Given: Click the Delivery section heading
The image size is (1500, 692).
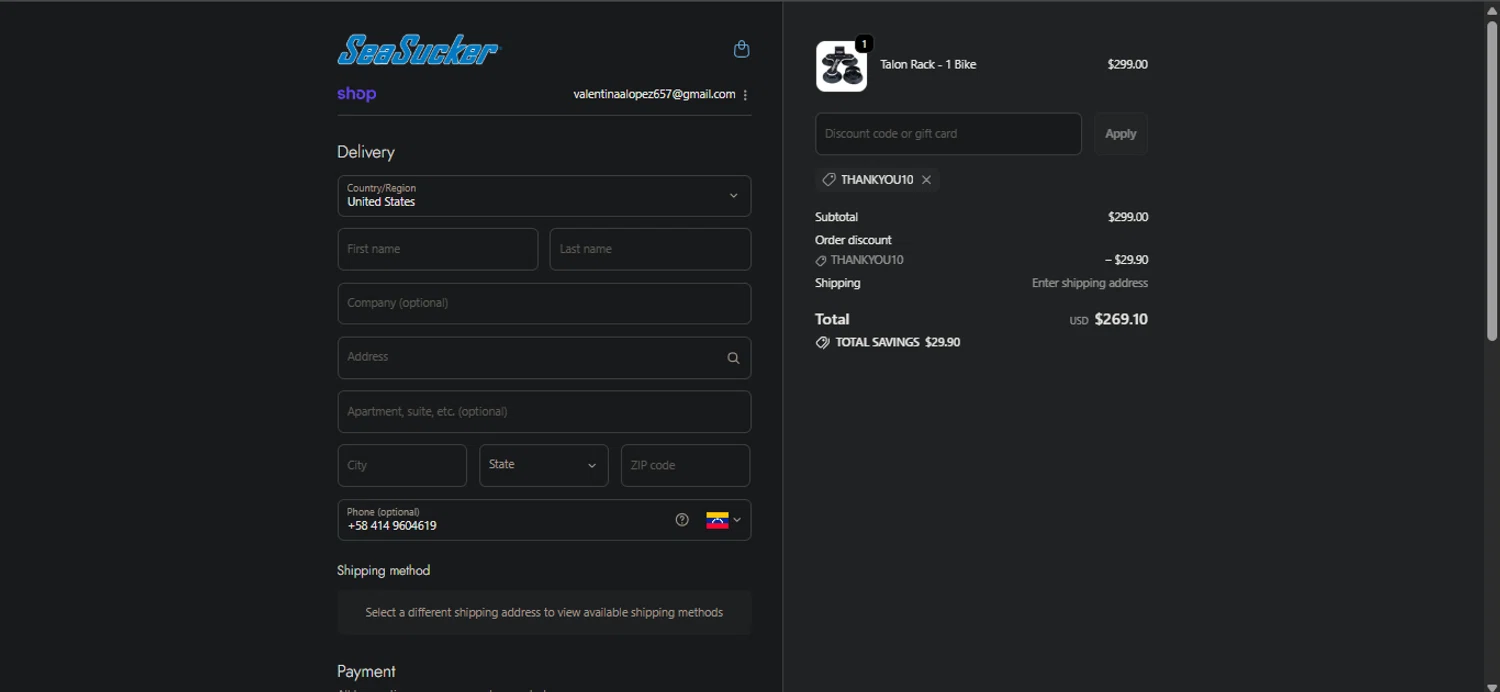Looking at the screenshot, I should coord(366,152).
